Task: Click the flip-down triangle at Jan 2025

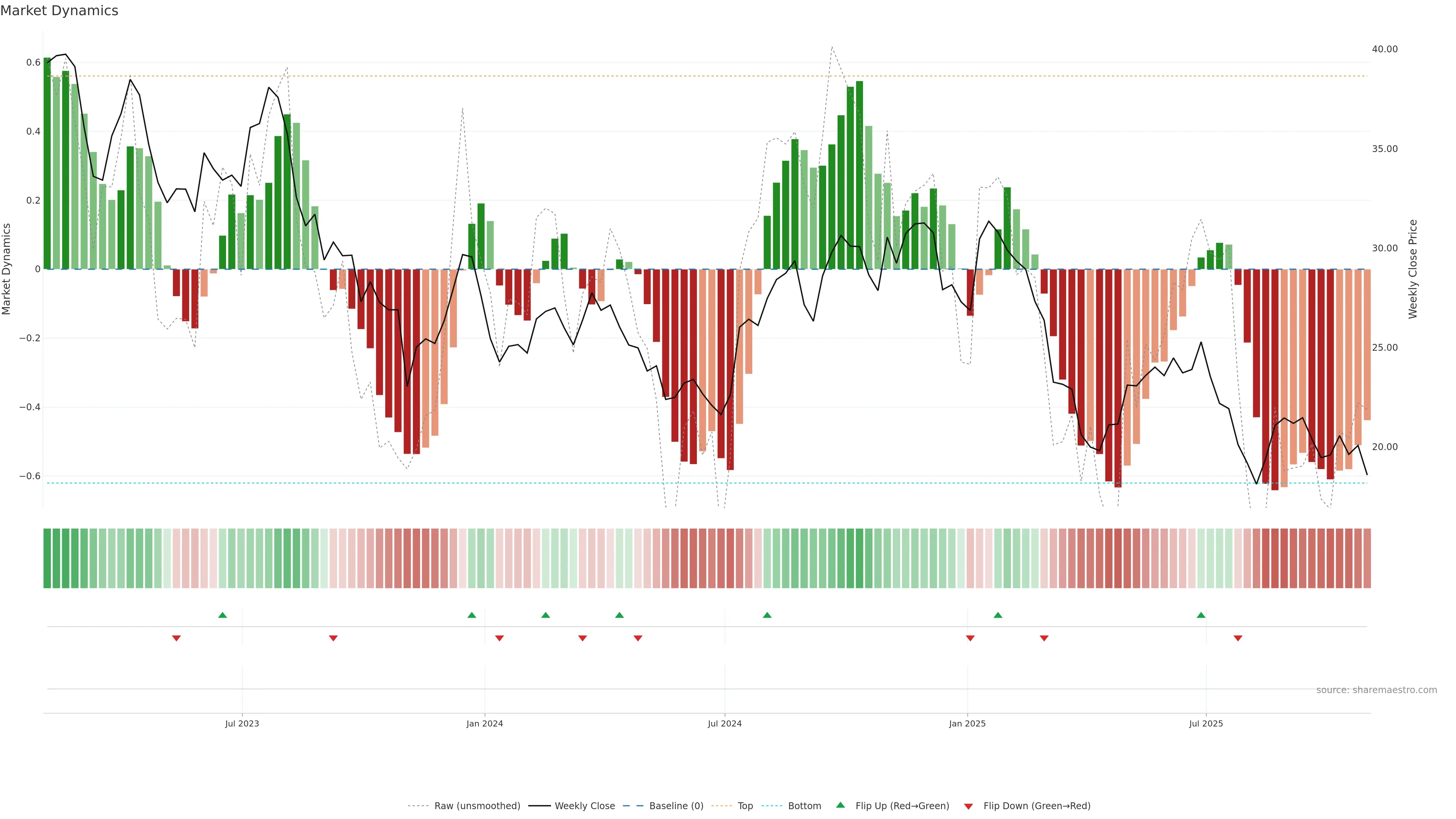Action: [x=970, y=638]
